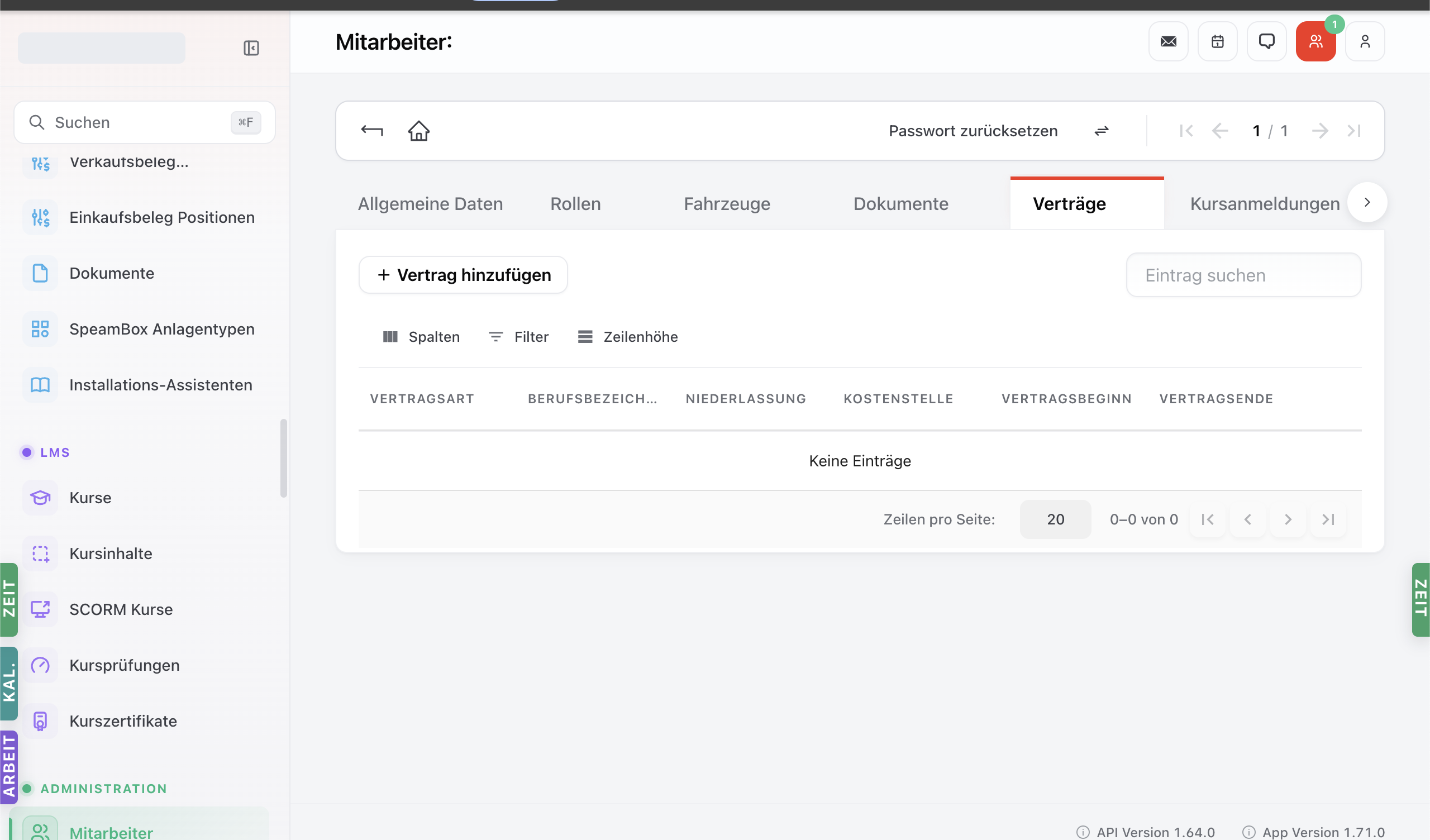Open the rows per page dropdown
The width and height of the screenshot is (1430, 840).
[1055, 519]
